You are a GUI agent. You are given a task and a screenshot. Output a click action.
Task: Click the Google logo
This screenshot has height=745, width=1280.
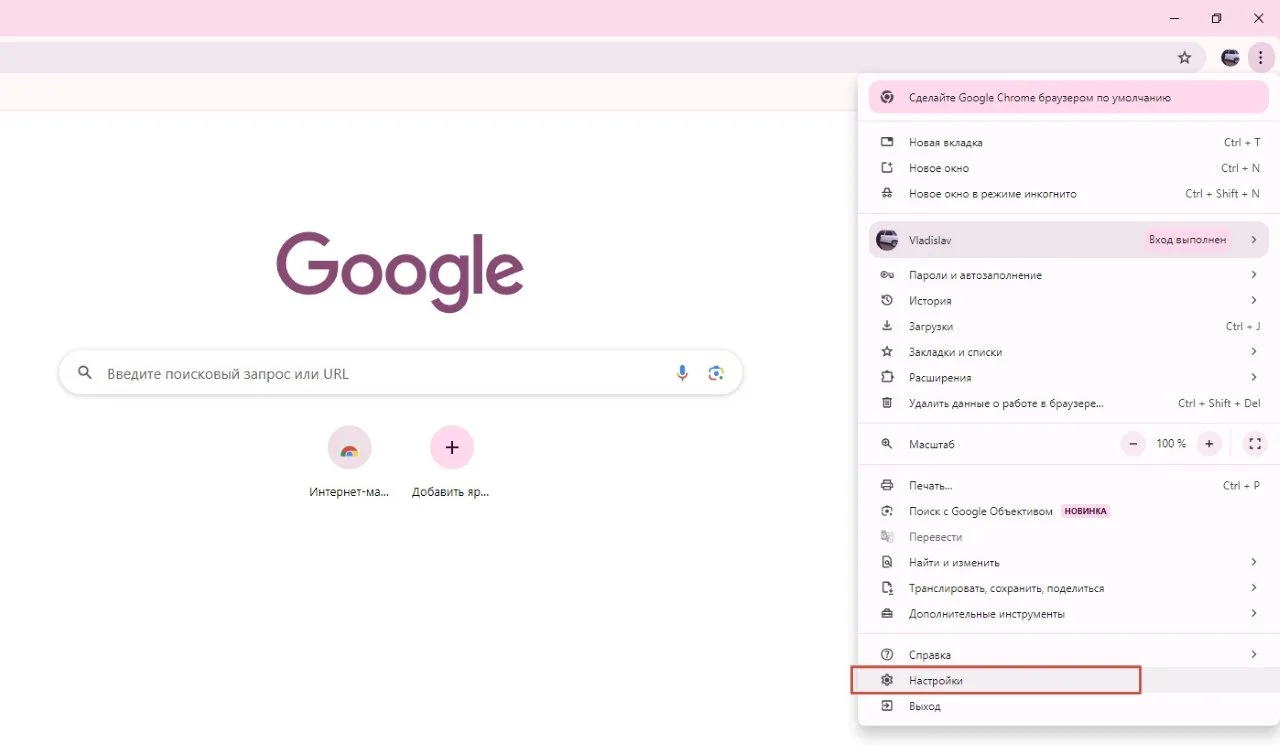pyautogui.click(x=400, y=271)
